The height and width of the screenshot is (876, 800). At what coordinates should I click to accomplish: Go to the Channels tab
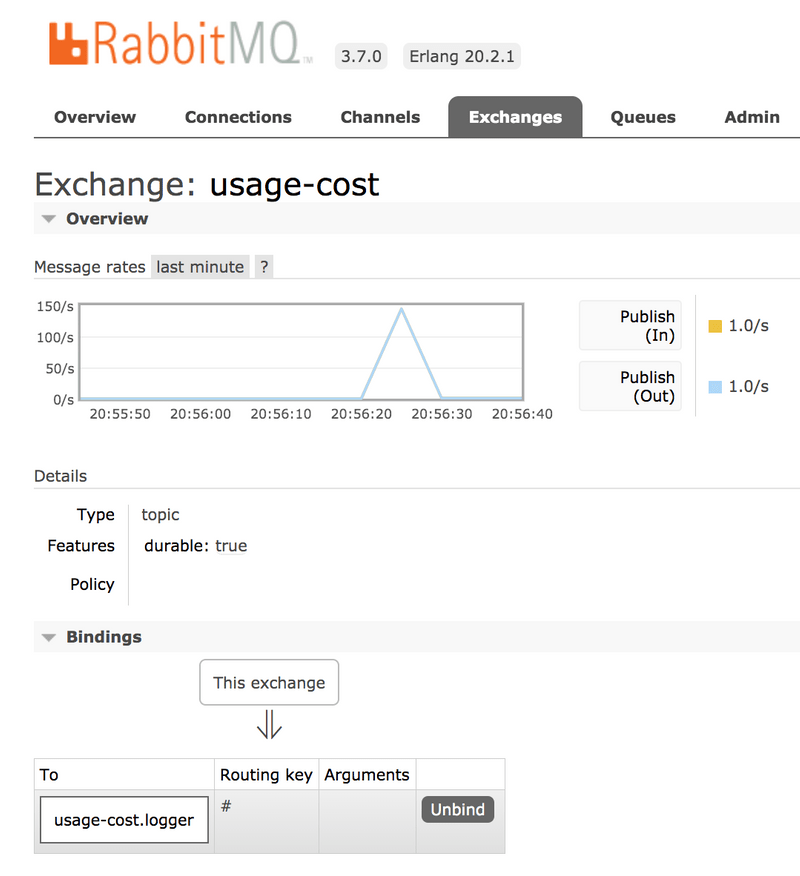pyautogui.click(x=380, y=117)
